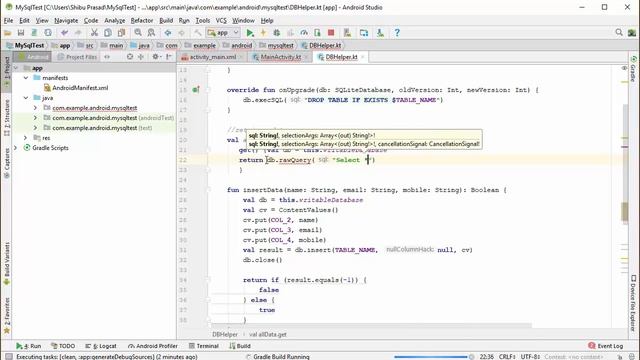Click the scroll from source target icon
The height and width of the screenshot is (360, 640).
pos(130,57)
